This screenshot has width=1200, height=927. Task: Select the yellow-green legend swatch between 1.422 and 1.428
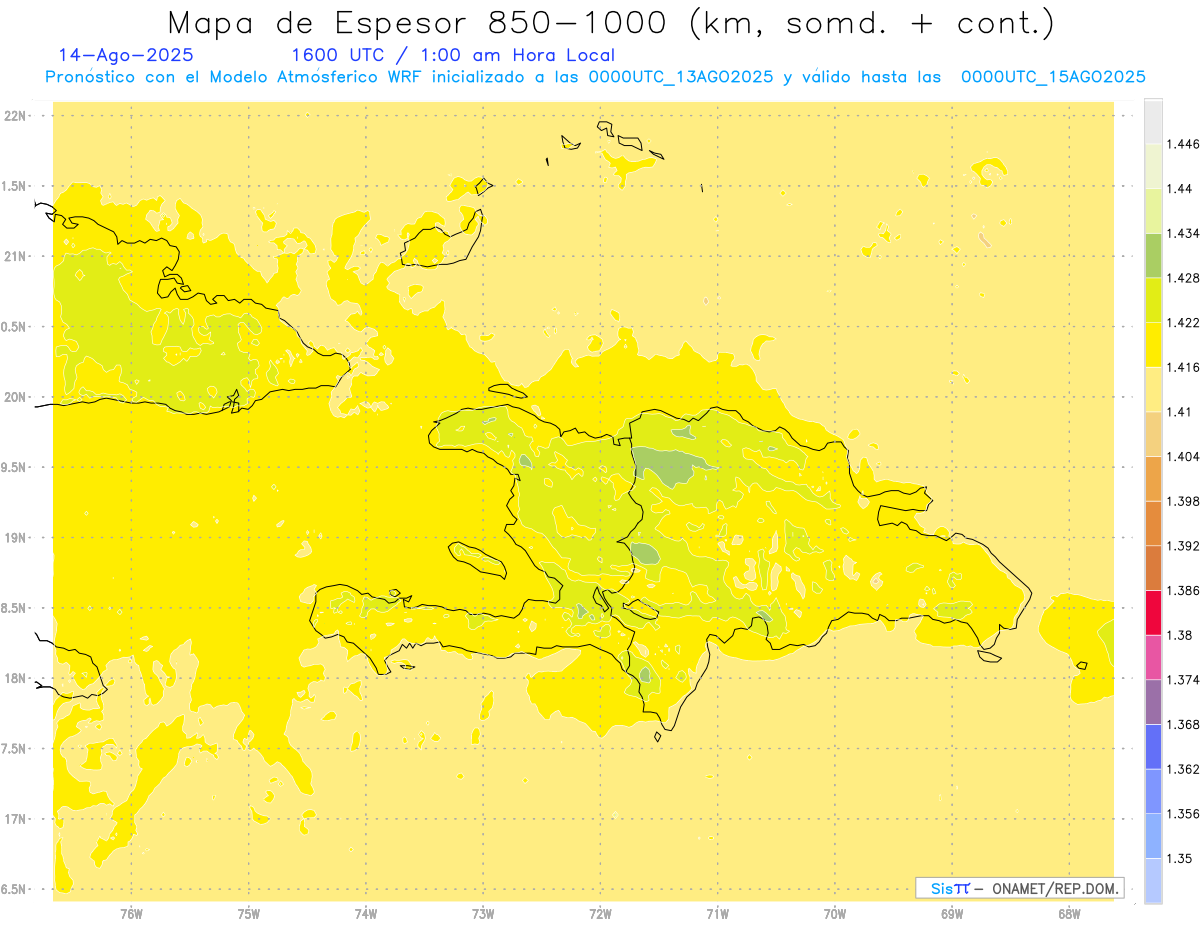coord(1153,300)
